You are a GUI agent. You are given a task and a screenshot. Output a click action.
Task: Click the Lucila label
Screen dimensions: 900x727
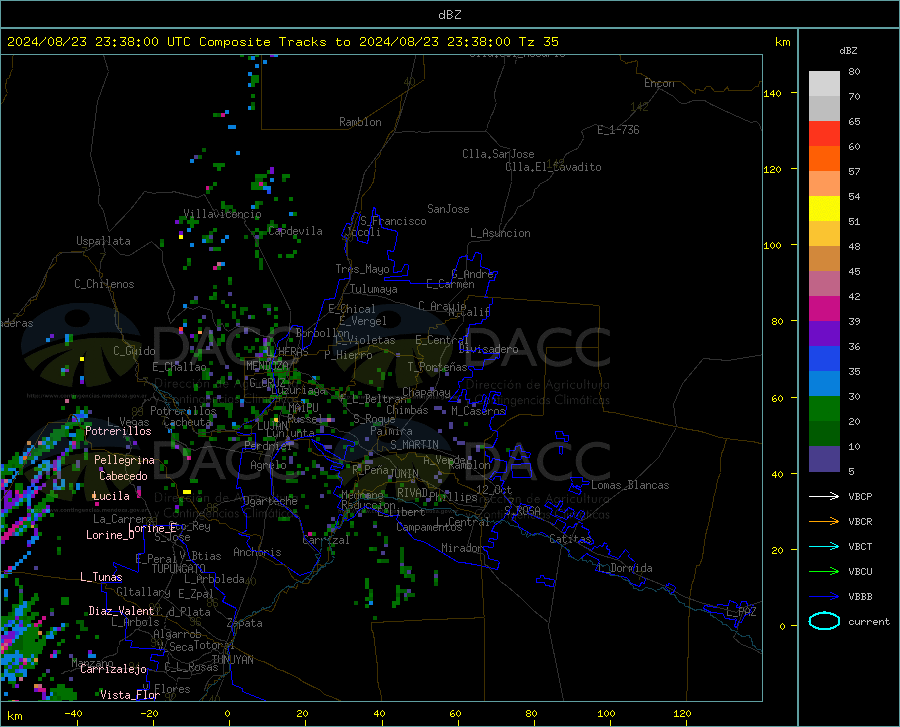[111, 496]
